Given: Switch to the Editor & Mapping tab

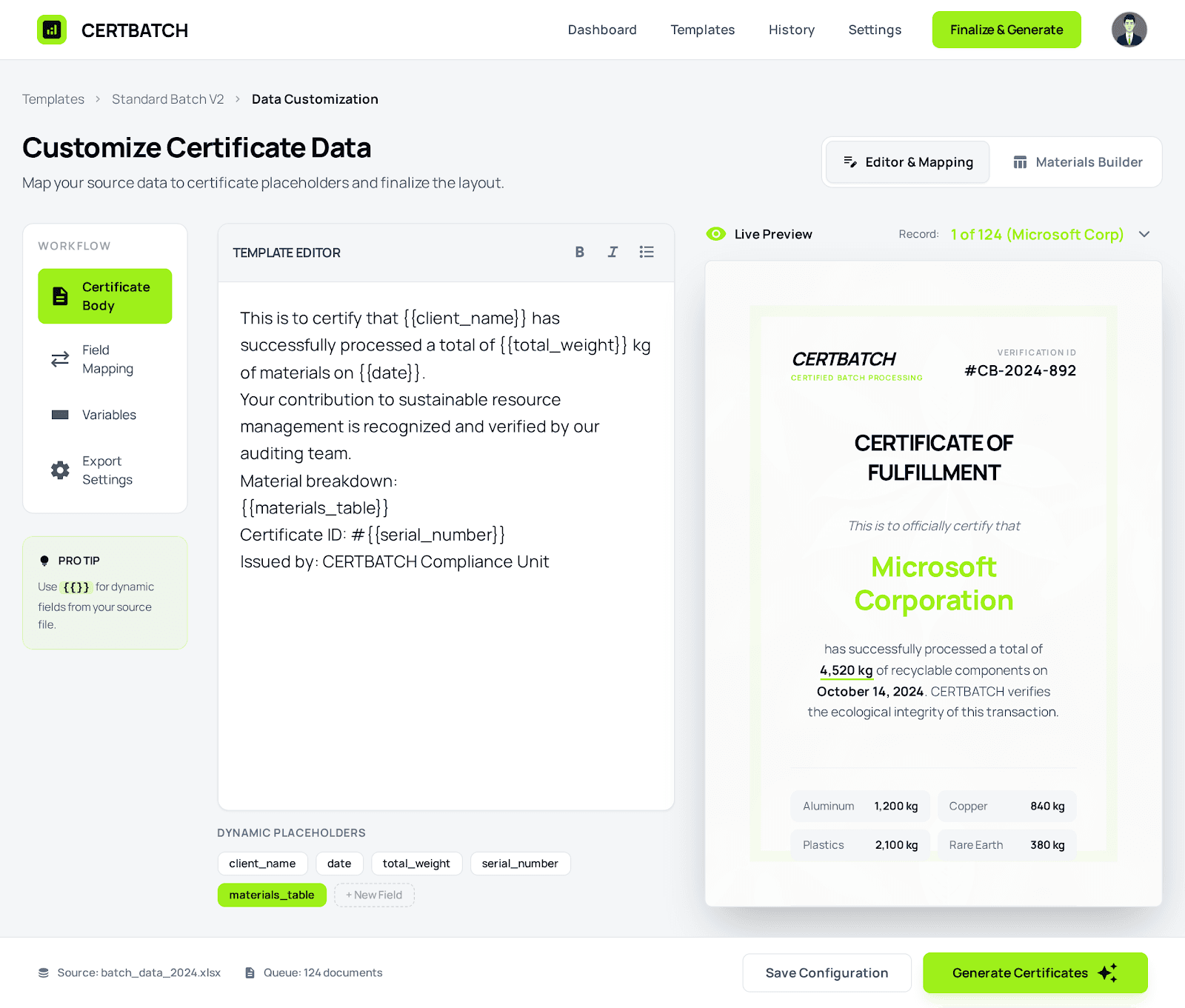Looking at the screenshot, I should (x=908, y=162).
